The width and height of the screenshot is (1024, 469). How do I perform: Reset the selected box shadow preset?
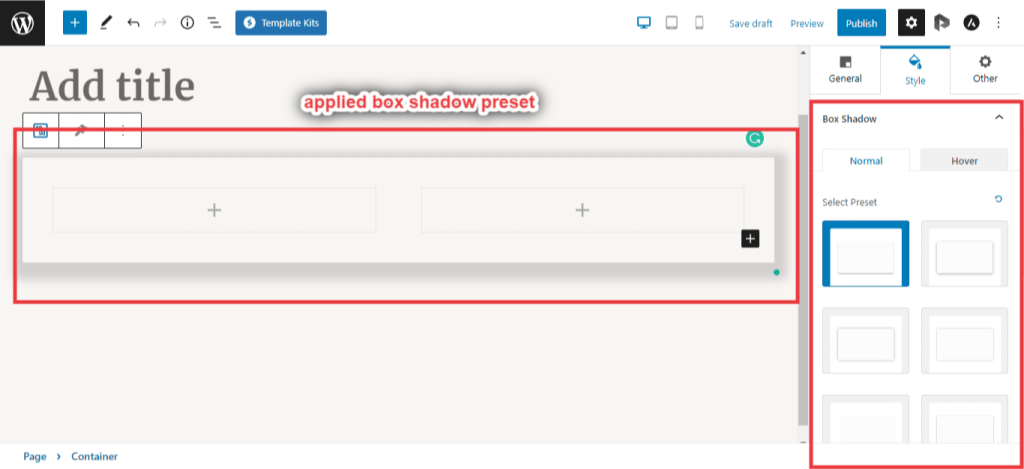[998, 200]
